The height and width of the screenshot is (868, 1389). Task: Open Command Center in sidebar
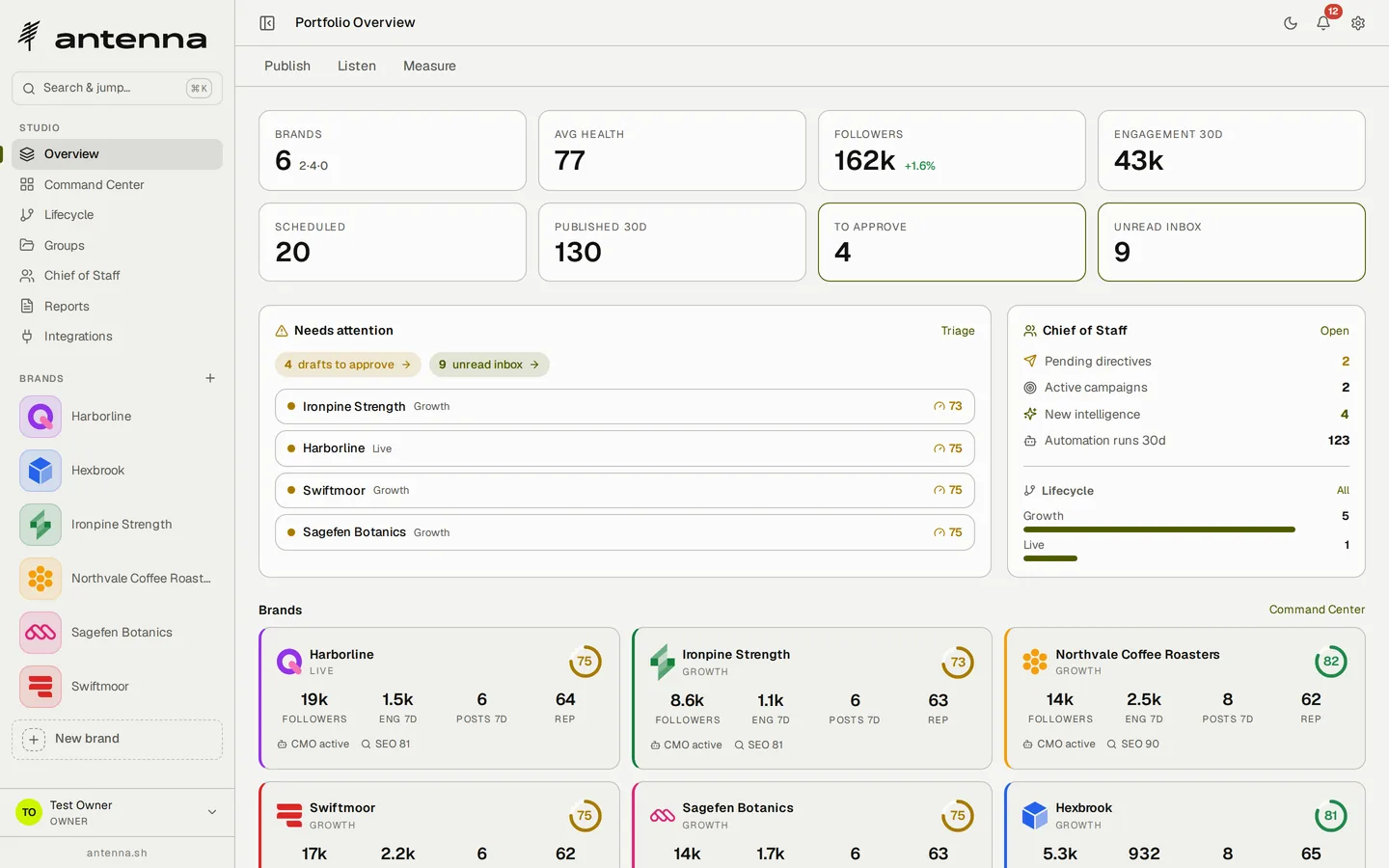(117, 184)
